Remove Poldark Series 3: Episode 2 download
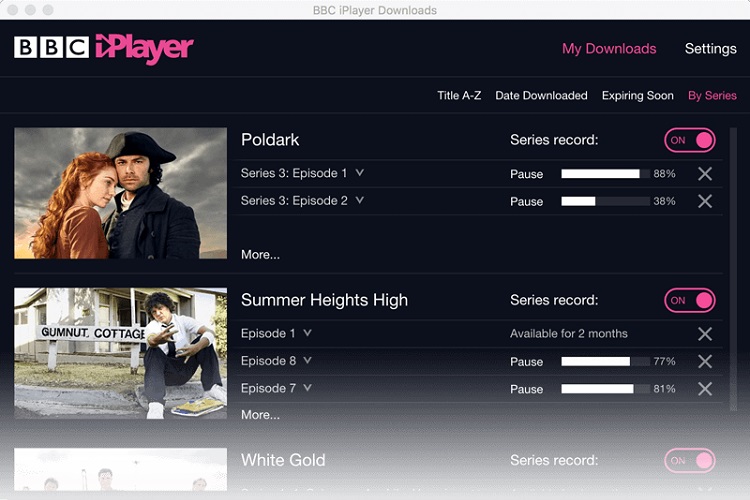 tap(705, 201)
